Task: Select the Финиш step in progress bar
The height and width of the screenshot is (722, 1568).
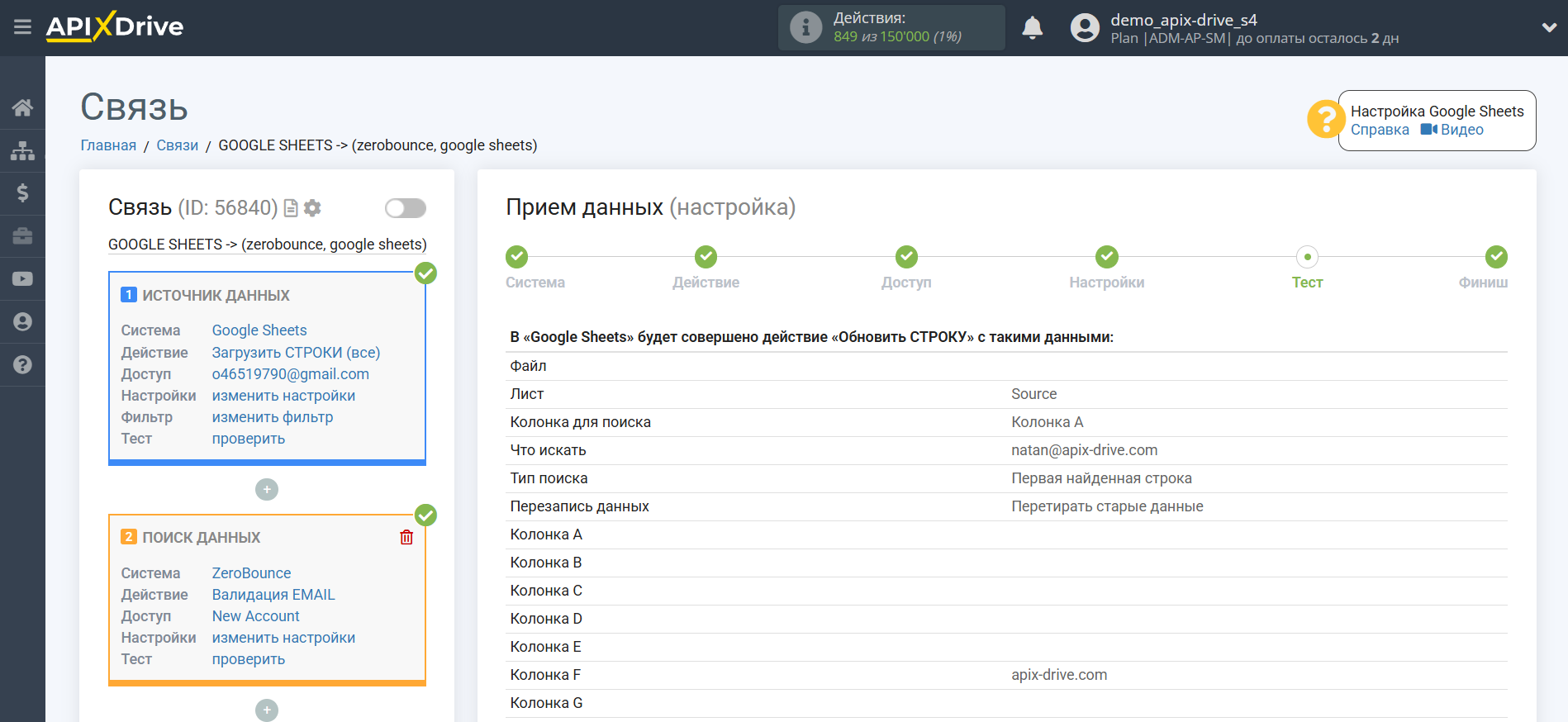Action: click(1495, 258)
